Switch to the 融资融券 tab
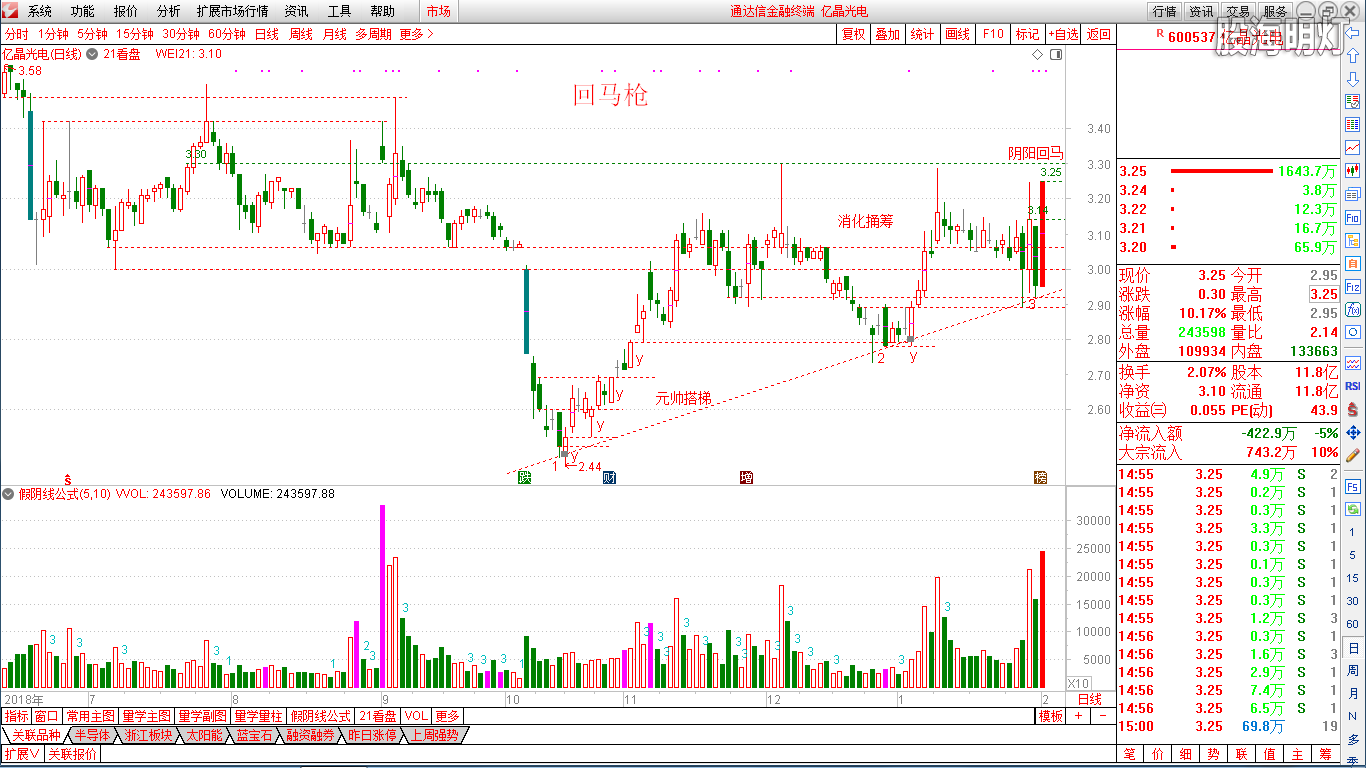This screenshot has height=768, width=1366. pos(308,735)
